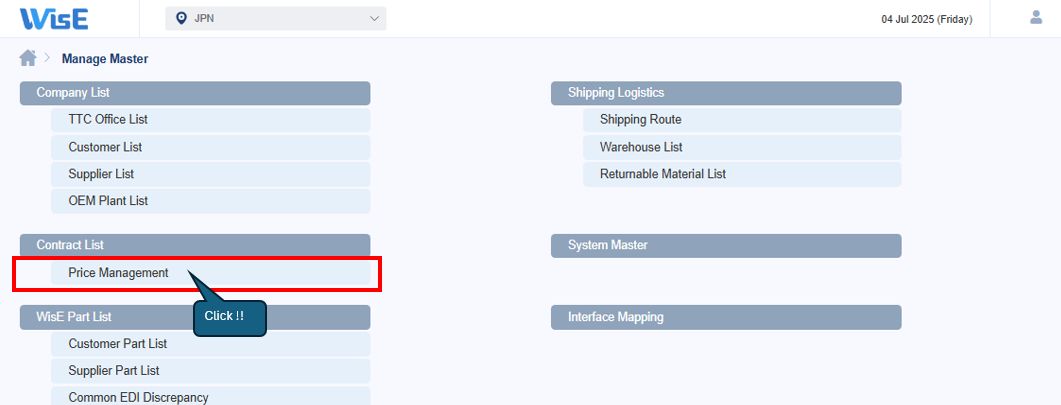Open Customer Part List
The height and width of the screenshot is (405, 1061).
117,344
